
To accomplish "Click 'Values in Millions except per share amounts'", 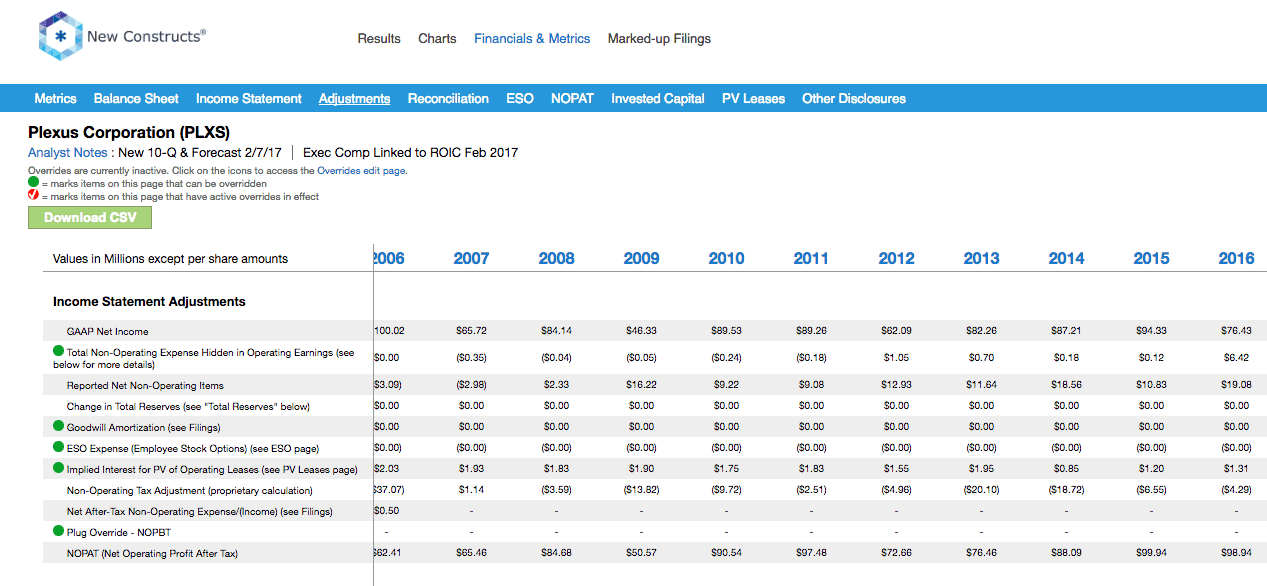I will (x=171, y=259).
